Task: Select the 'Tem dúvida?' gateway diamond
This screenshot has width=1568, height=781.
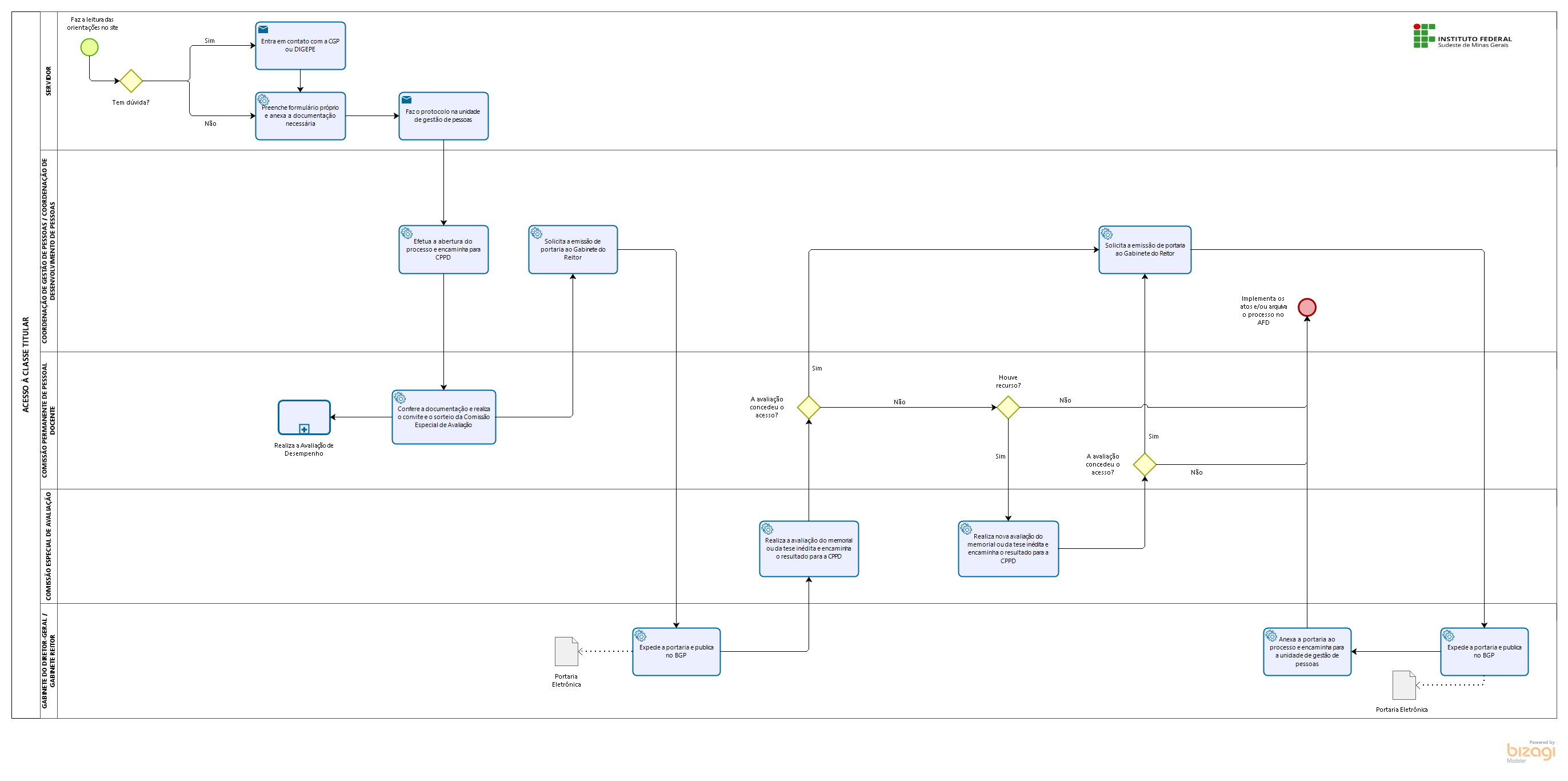Action: click(131, 81)
